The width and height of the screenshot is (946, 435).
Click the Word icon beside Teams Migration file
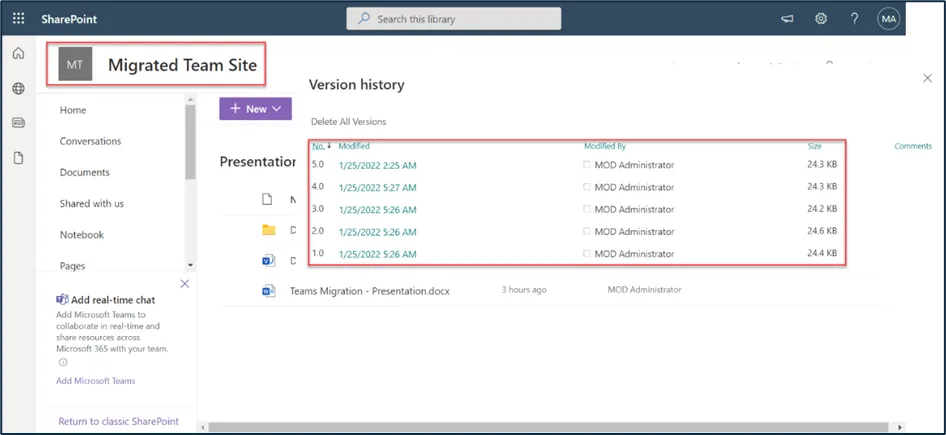268,290
